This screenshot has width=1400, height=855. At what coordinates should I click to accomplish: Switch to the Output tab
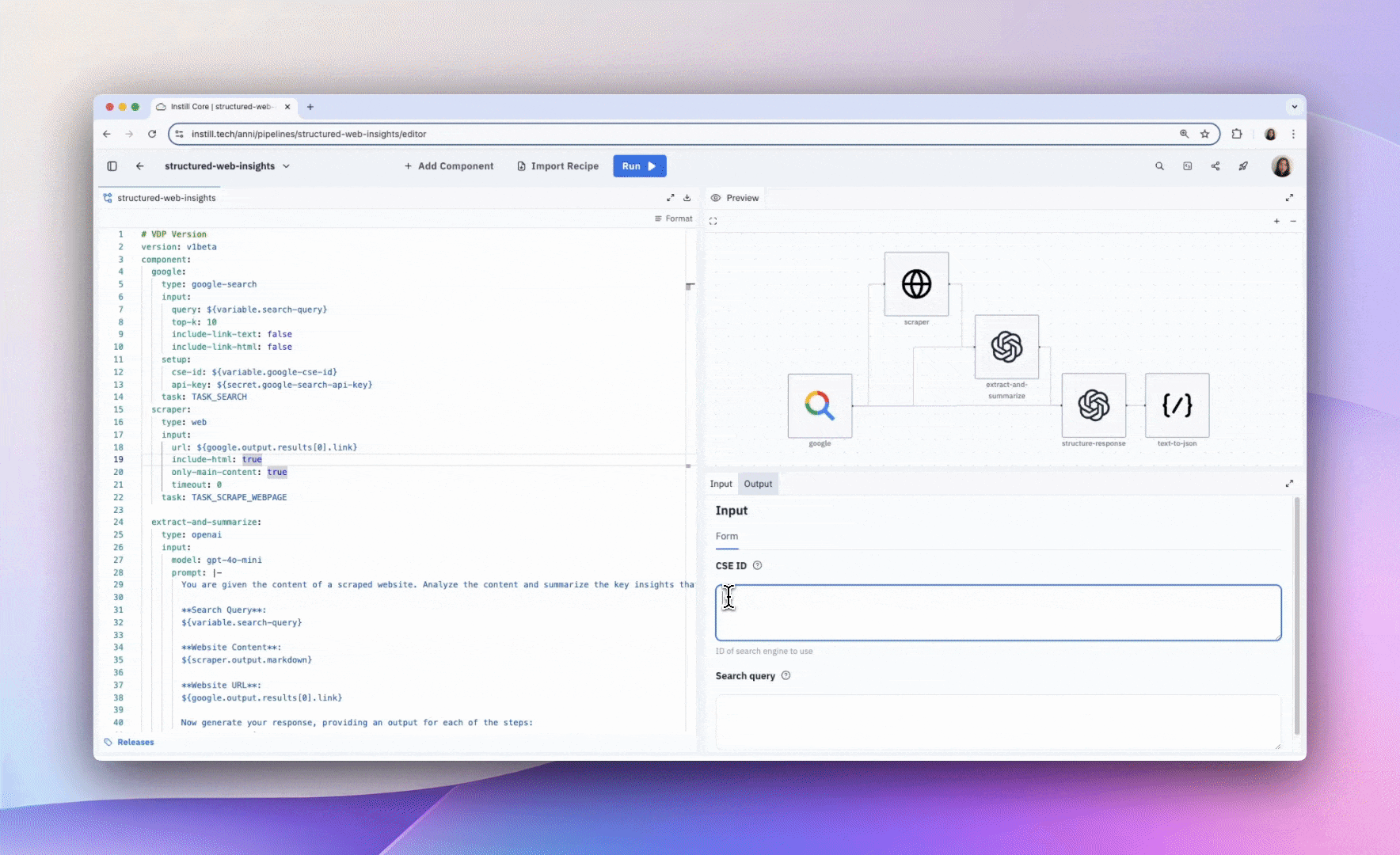click(x=758, y=484)
